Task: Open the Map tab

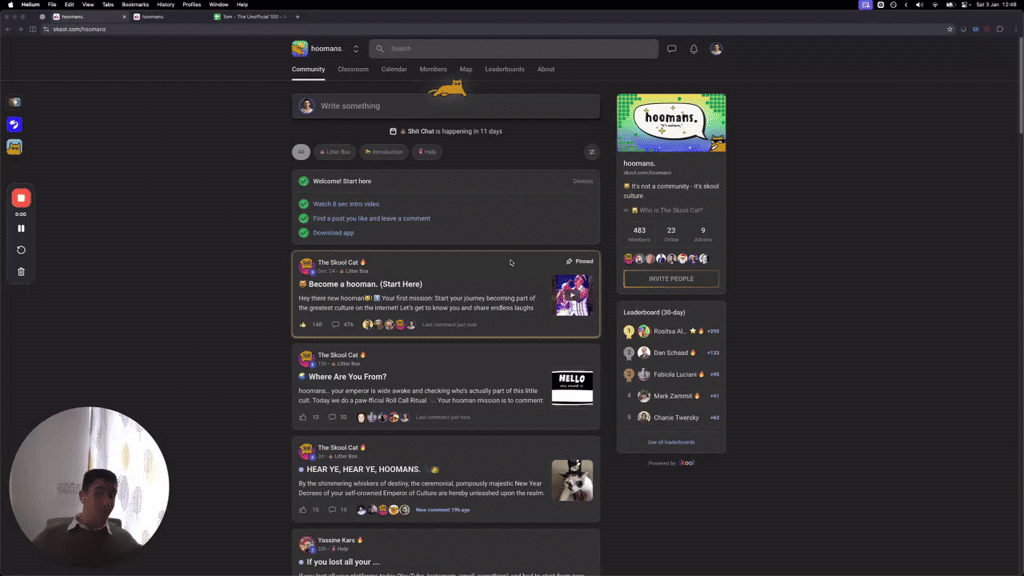Action: [x=466, y=69]
